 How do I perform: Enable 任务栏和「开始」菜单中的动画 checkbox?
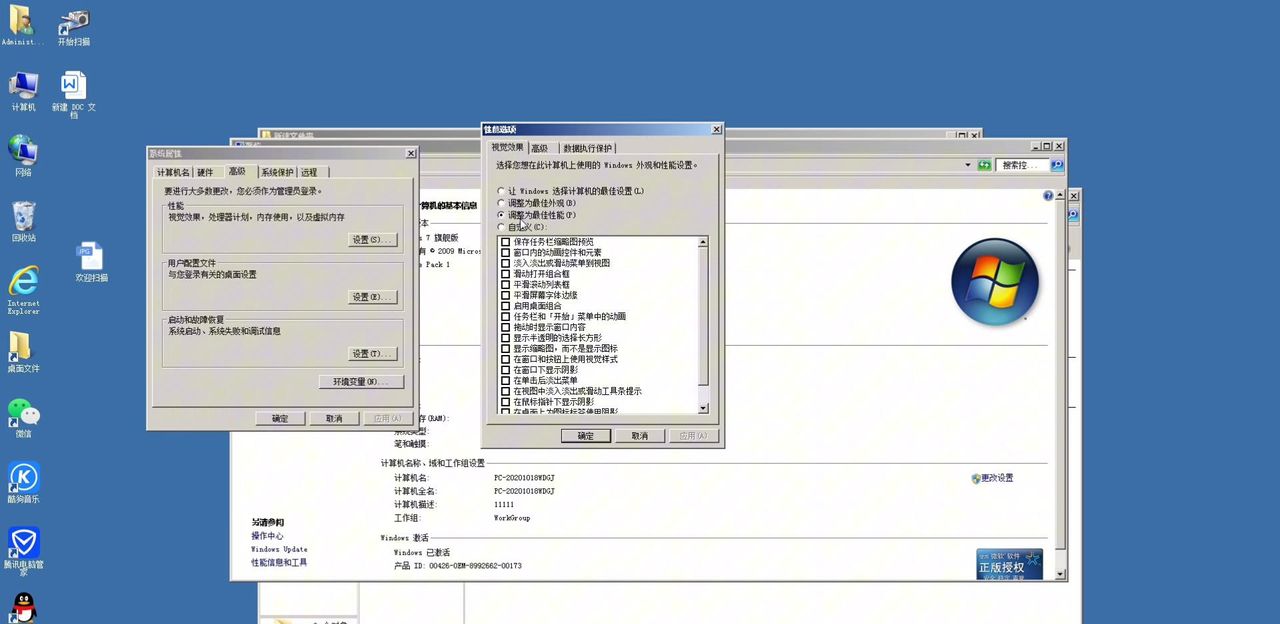[506, 317]
